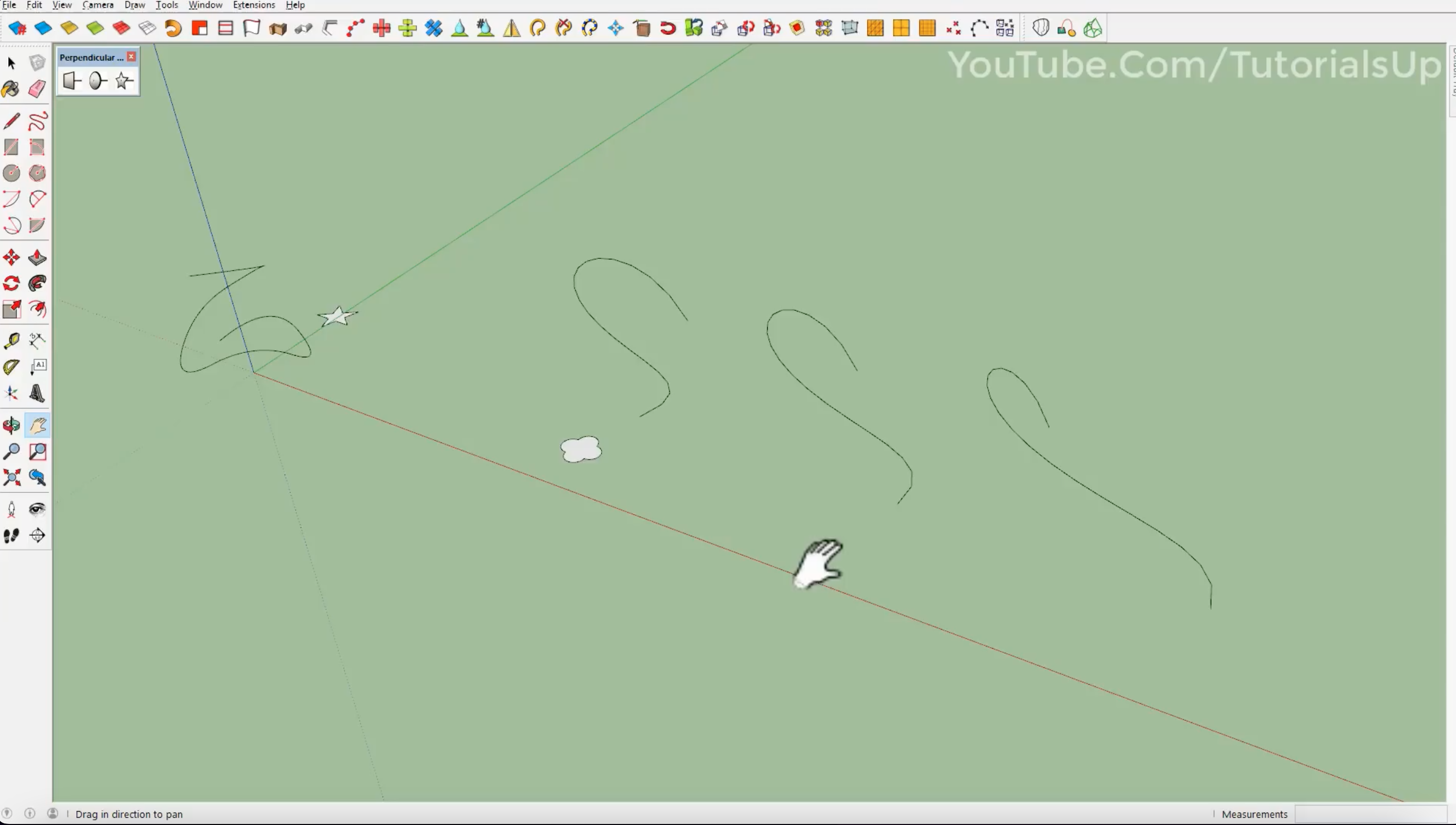Choose the Circle tool
The height and width of the screenshot is (825, 1456).
tap(11, 173)
